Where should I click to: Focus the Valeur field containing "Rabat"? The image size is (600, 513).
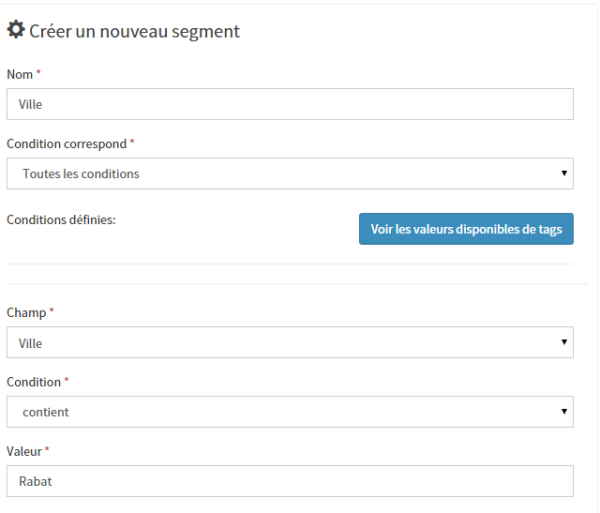coord(290,481)
